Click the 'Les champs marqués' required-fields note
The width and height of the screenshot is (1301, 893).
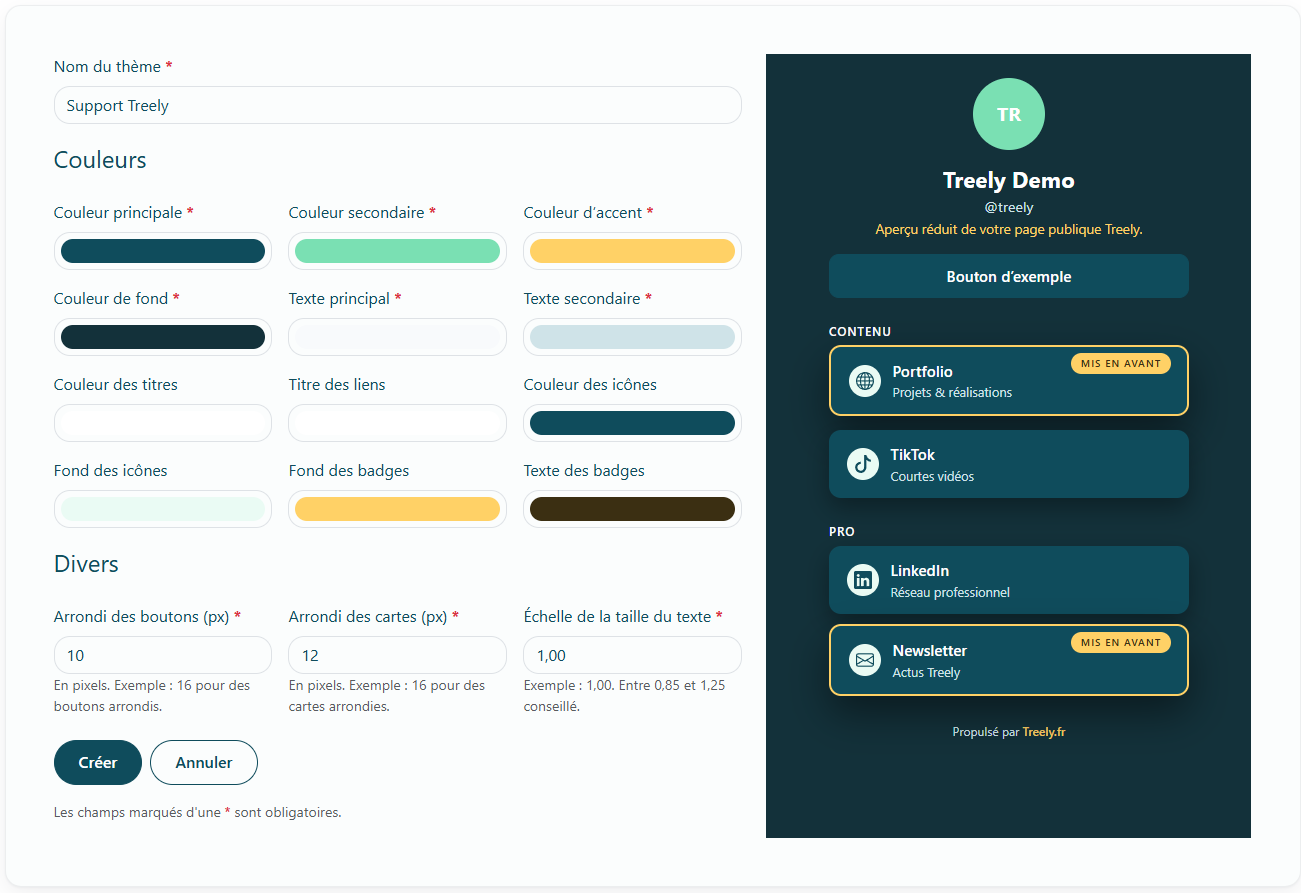point(198,813)
